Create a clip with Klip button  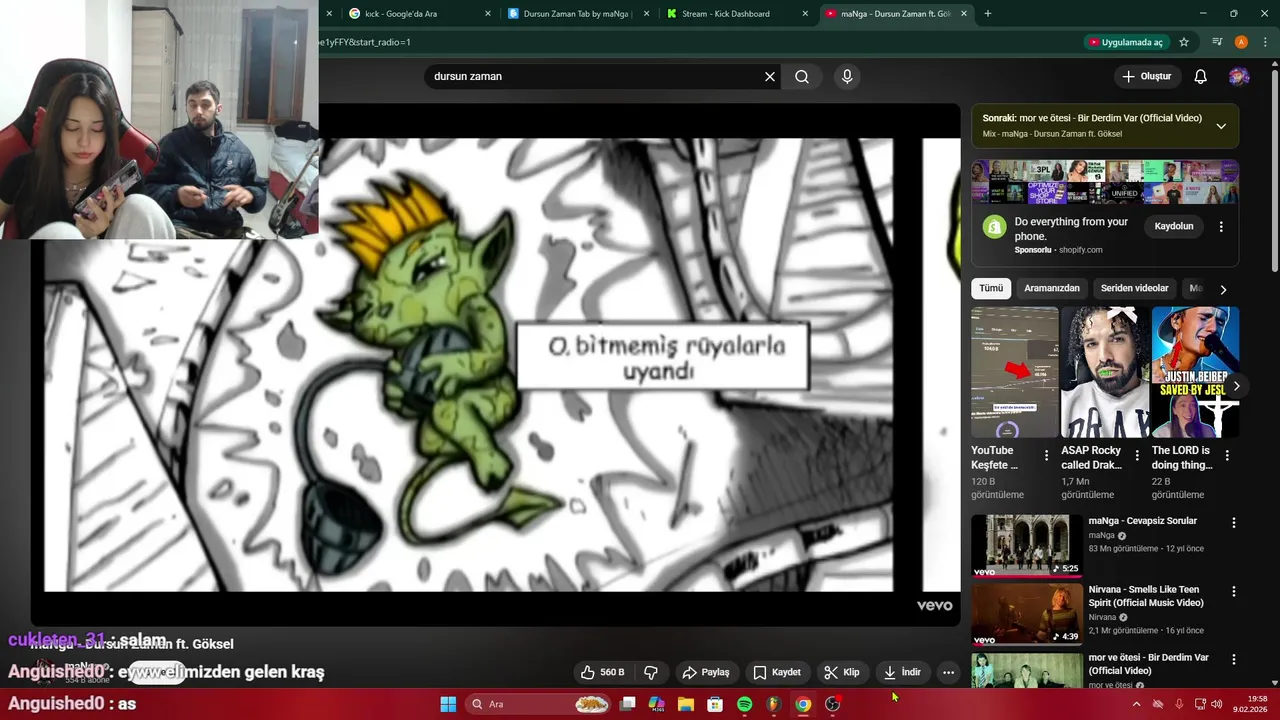[x=842, y=672]
